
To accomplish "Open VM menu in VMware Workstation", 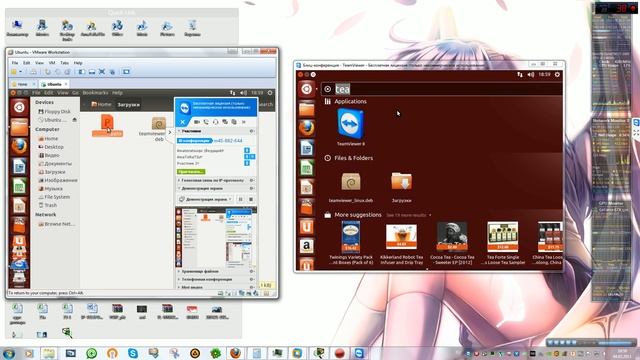I will [52, 63].
